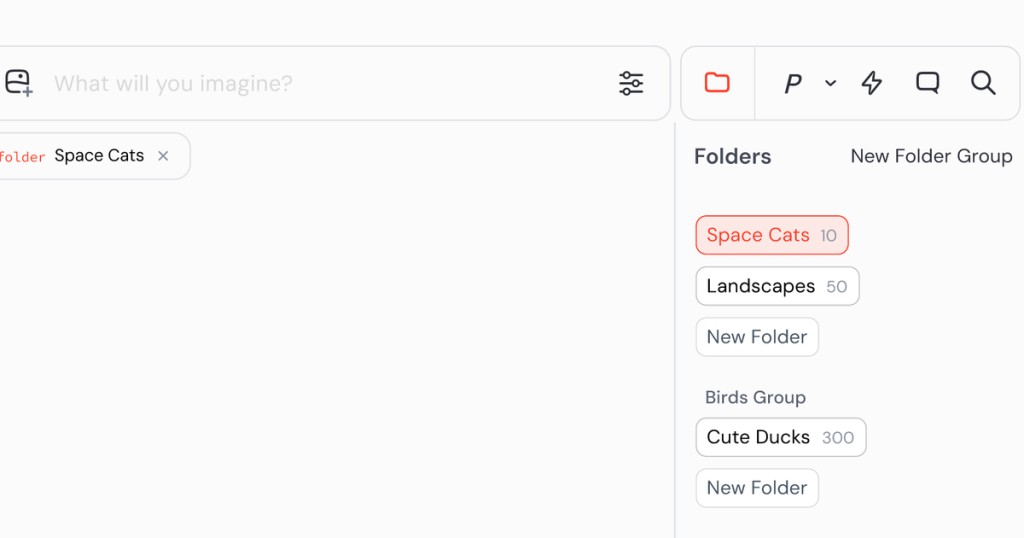This screenshot has width=1024, height=538.
Task: Open the chat bubble icon
Action: coord(927,83)
